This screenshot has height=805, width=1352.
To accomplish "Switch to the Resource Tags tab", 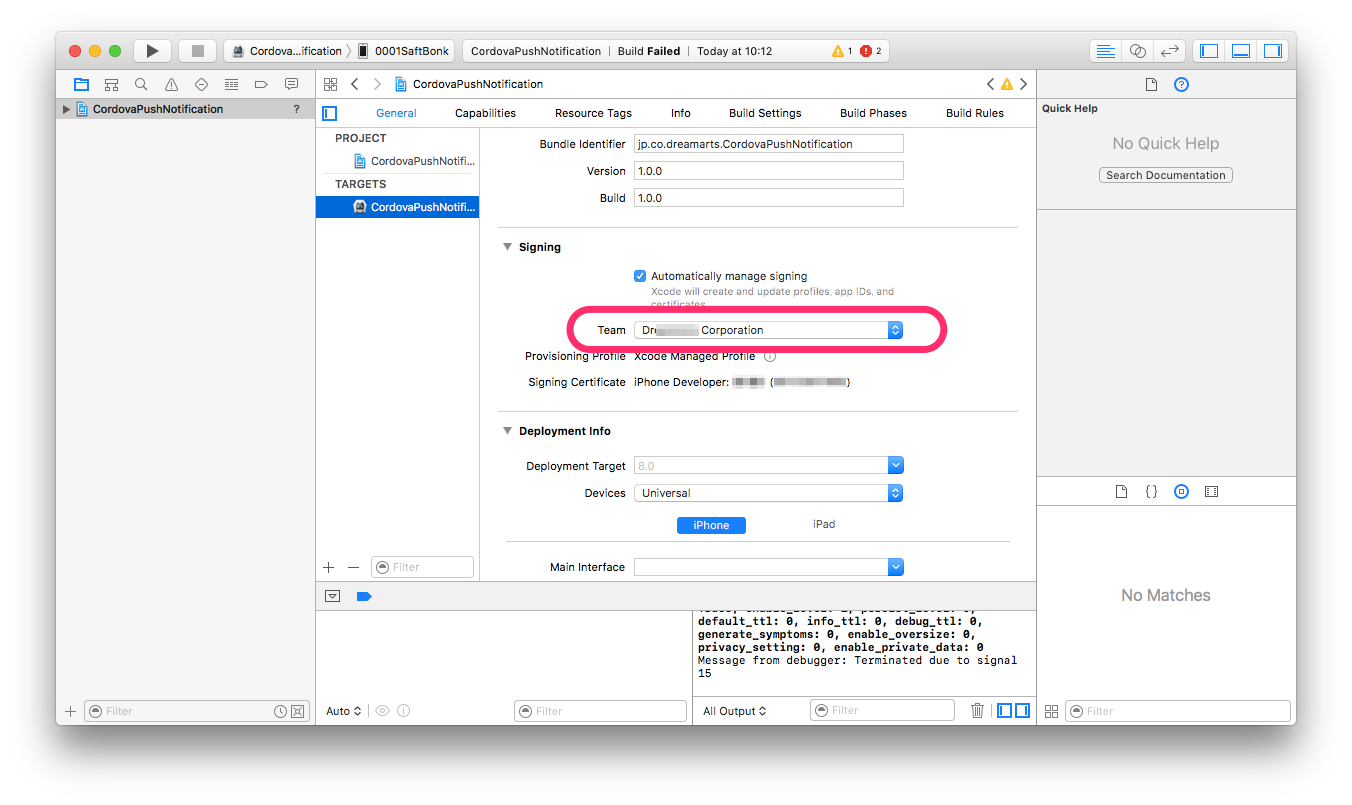I will click(x=593, y=113).
